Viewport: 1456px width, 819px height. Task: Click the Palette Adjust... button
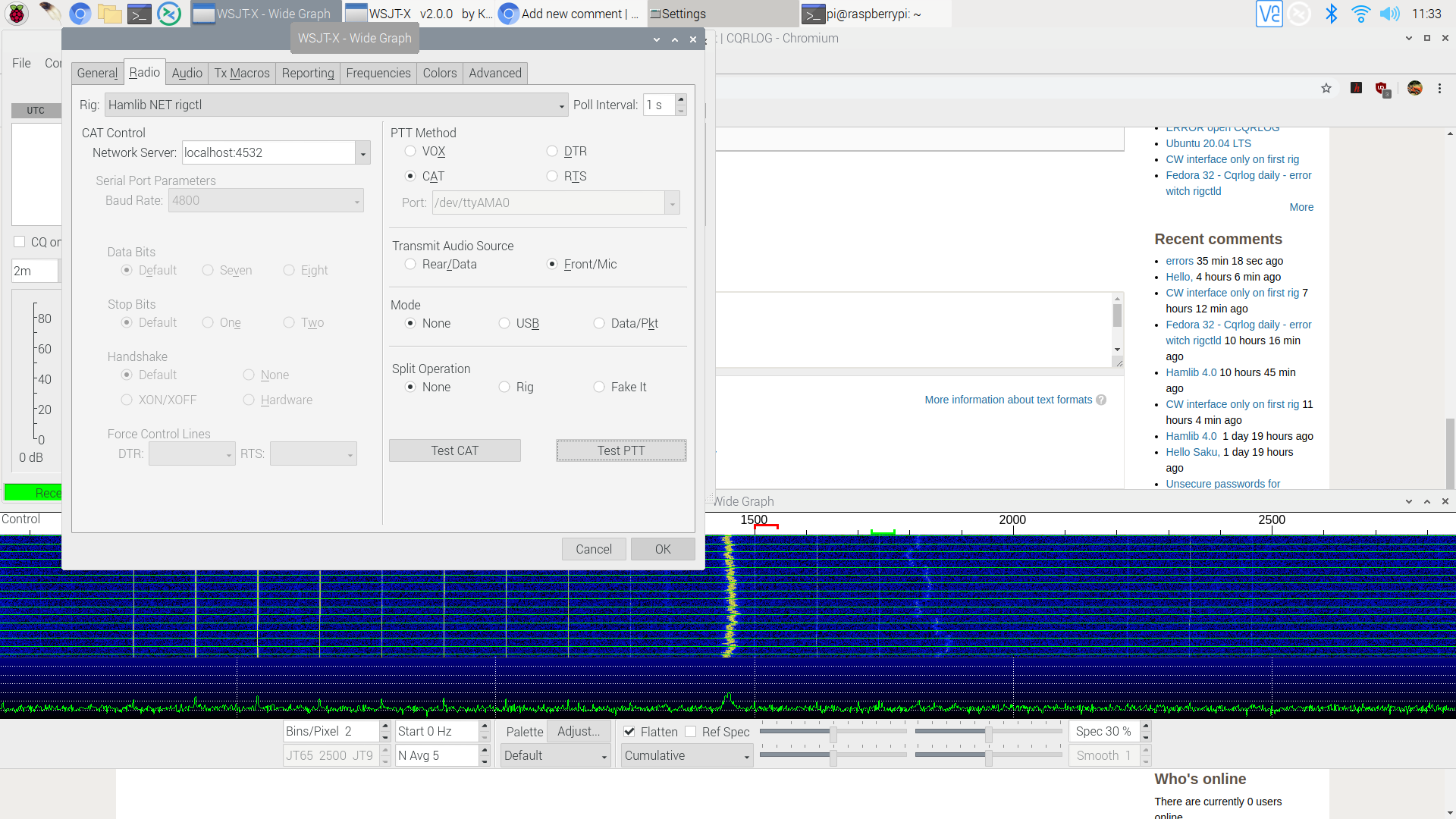(x=579, y=731)
